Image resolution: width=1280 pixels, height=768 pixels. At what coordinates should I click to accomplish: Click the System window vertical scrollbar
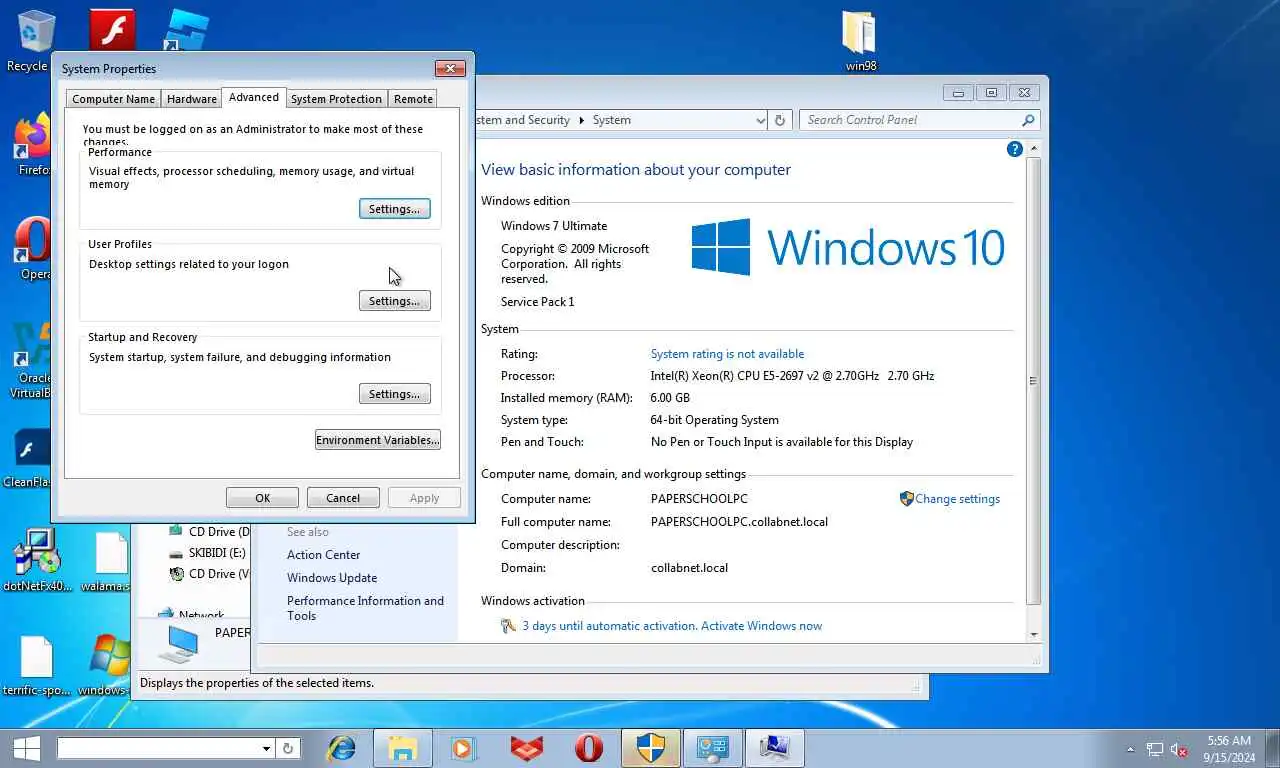click(x=1033, y=380)
